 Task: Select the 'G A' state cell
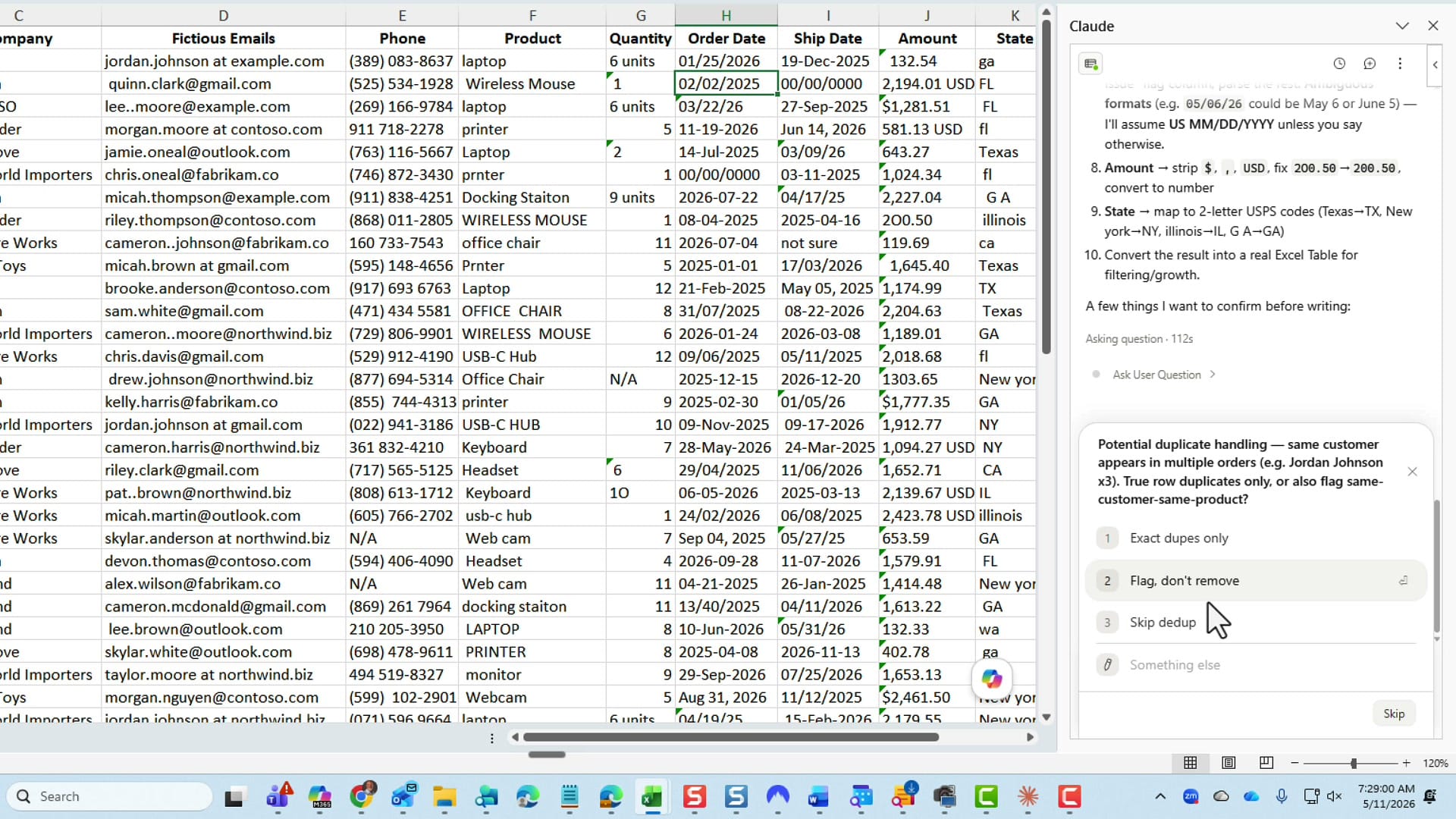1006,198
